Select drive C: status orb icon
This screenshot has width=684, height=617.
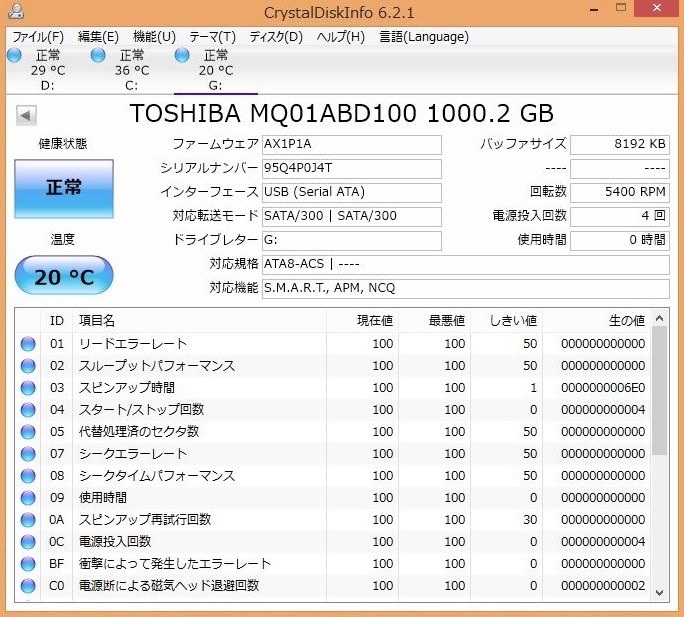coord(98,55)
